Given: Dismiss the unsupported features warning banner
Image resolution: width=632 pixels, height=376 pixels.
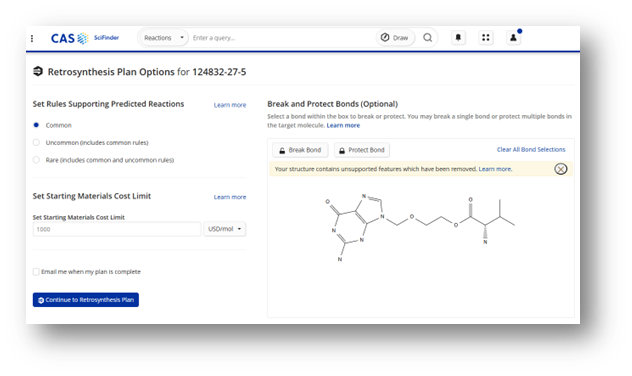Looking at the screenshot, I should point(561,169).
